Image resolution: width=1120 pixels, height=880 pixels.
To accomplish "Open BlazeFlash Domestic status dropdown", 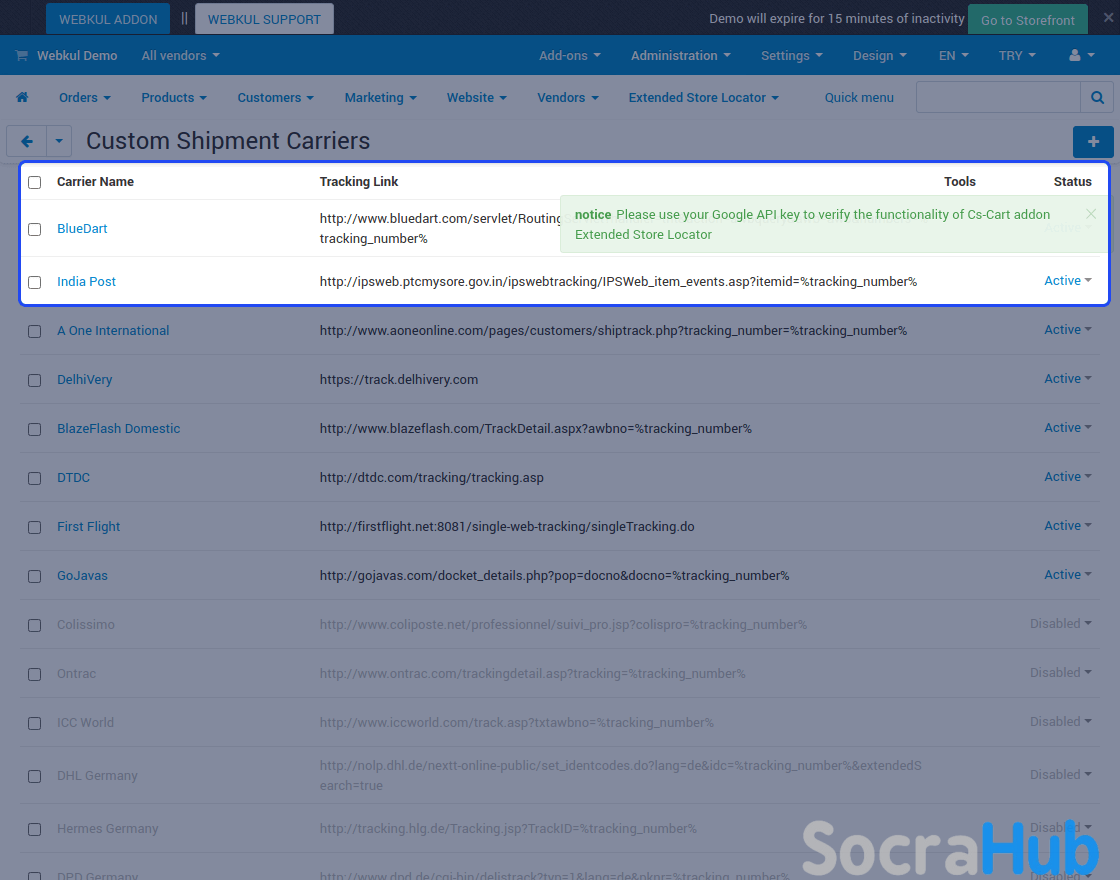I will pyautogui.click(x=1068, y=427).
